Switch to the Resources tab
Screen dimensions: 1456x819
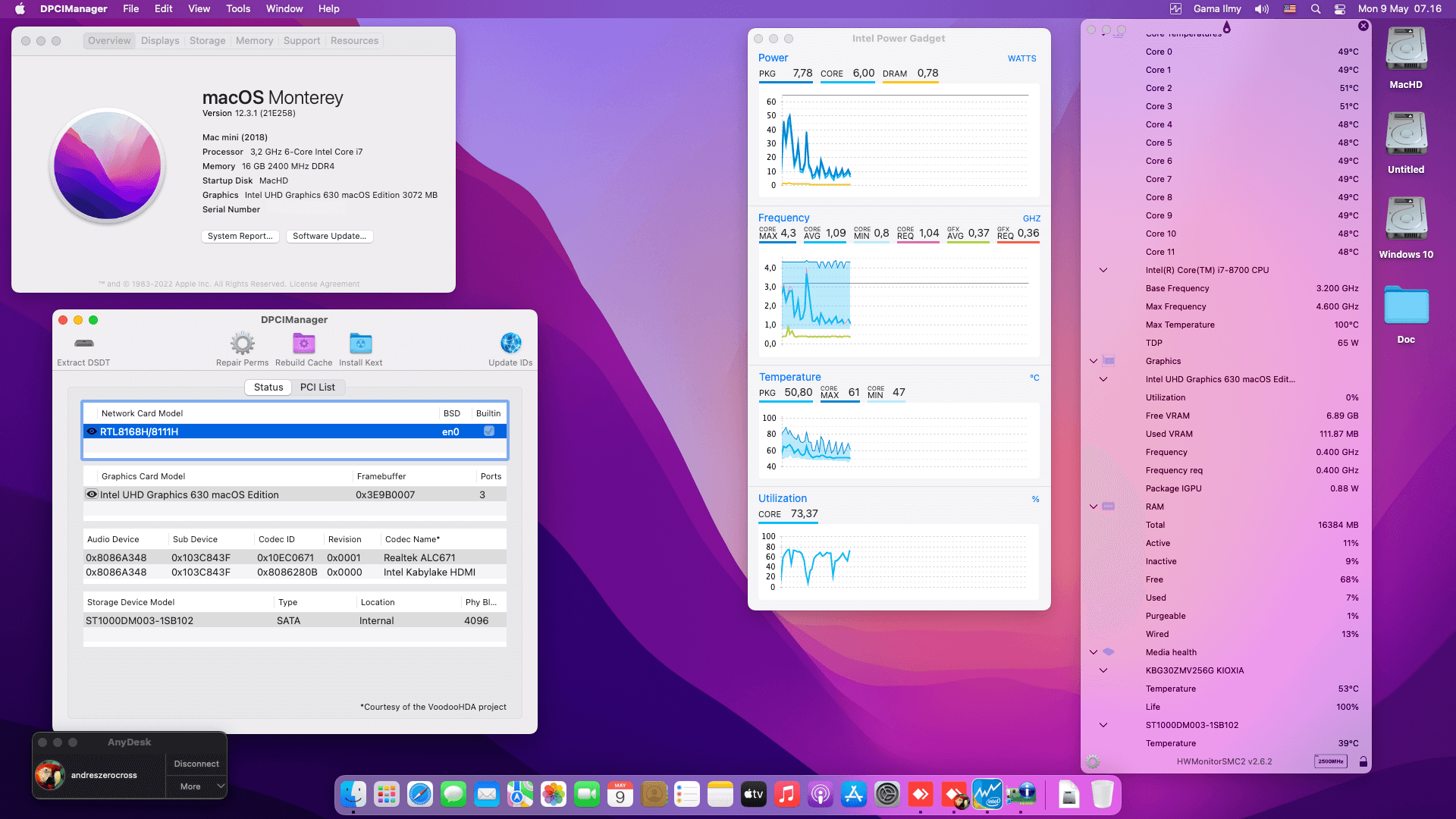point(354,41)
